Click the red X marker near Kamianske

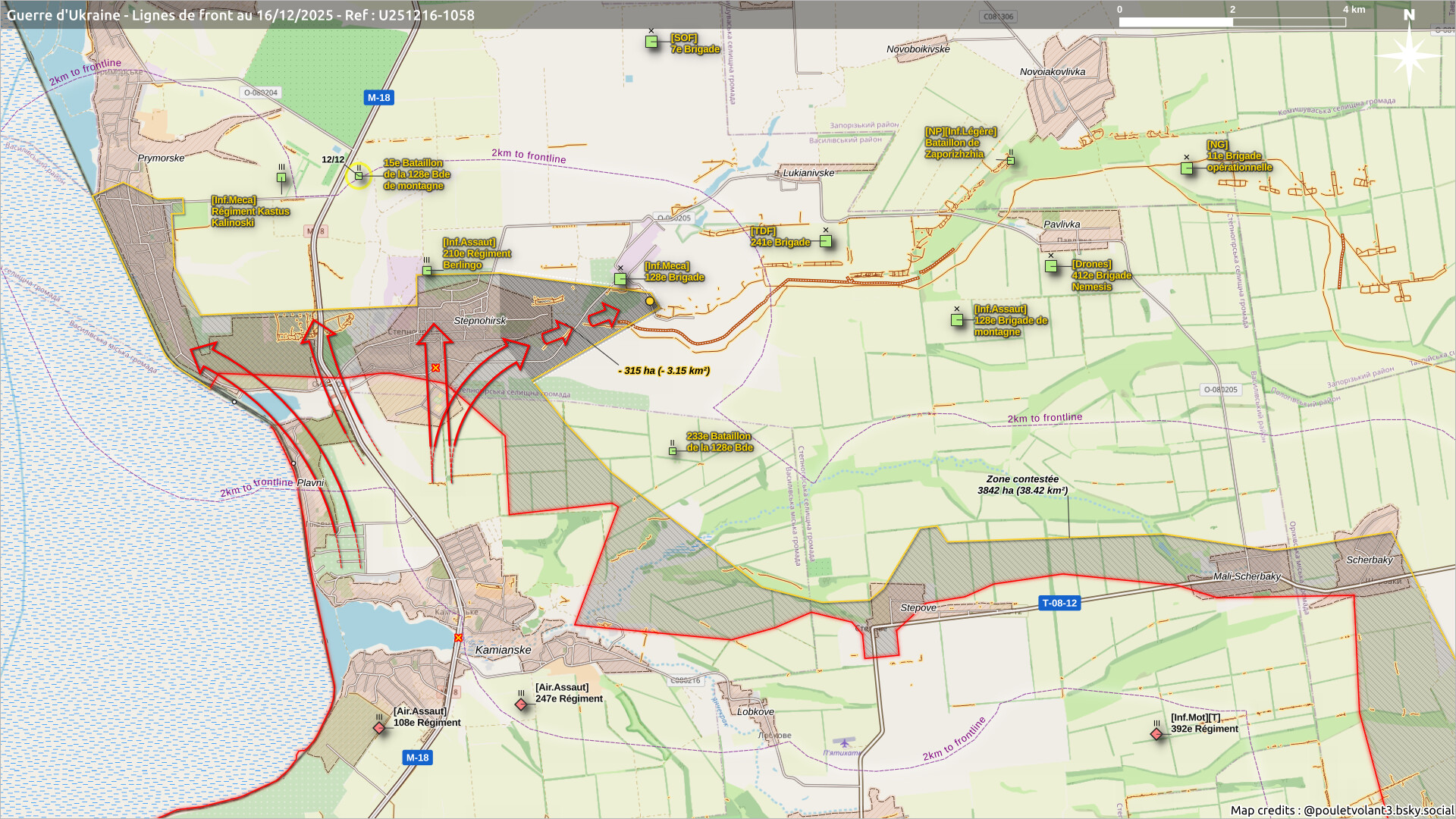coord(458,638)
